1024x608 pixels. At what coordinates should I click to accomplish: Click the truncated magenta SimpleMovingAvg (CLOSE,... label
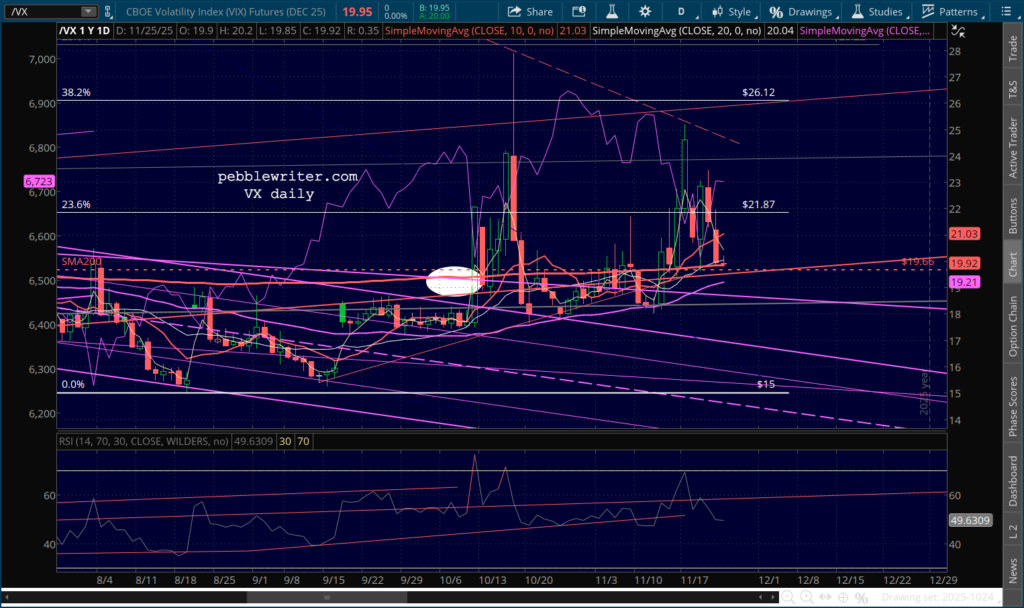(x=864, y=31)
